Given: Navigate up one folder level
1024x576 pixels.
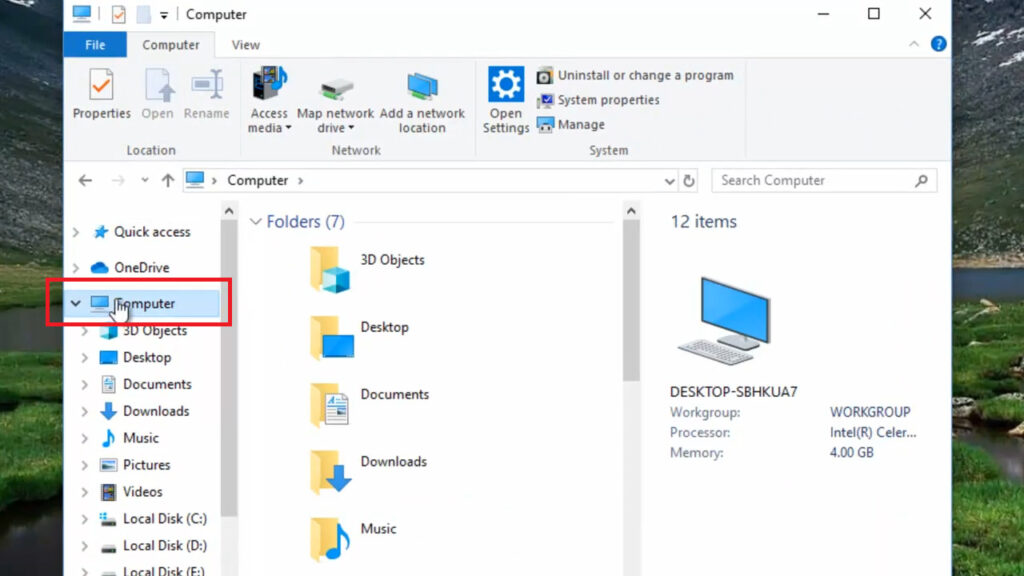Looking at the screenshot, I should click(x=167, y=180).
